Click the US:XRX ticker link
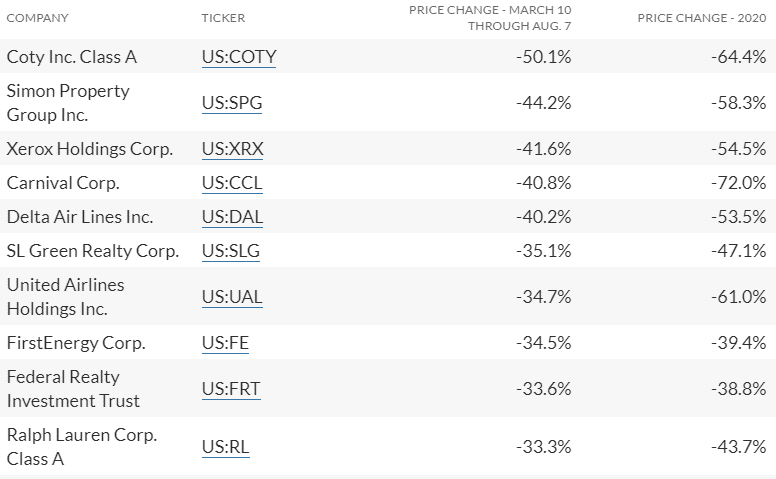This screenshot has width=776, height=479. (x=232, y=149)
